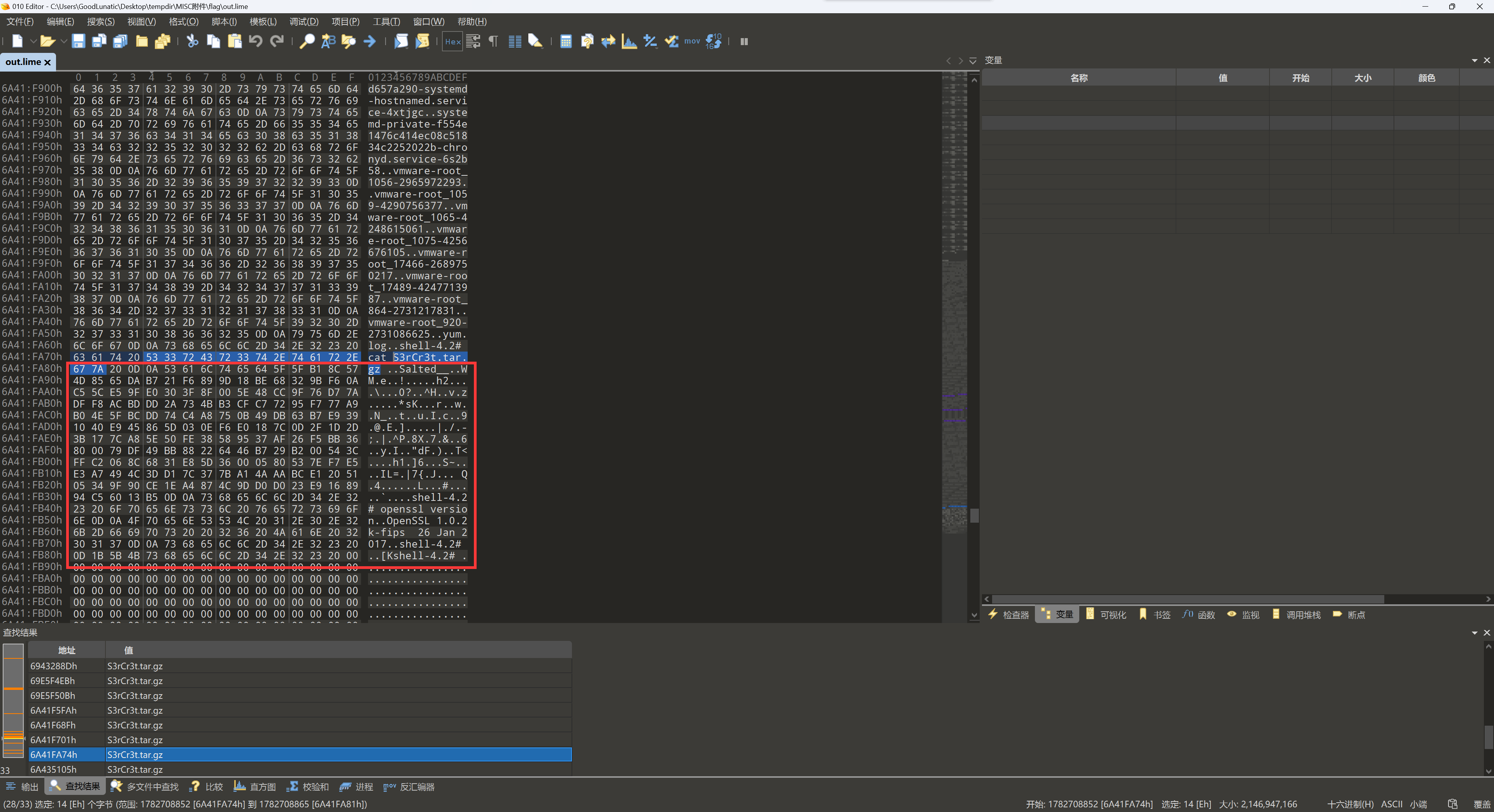Click the Redo arrow icon
This screenshot has height=812, width=1494.
(x=277, y=41)
